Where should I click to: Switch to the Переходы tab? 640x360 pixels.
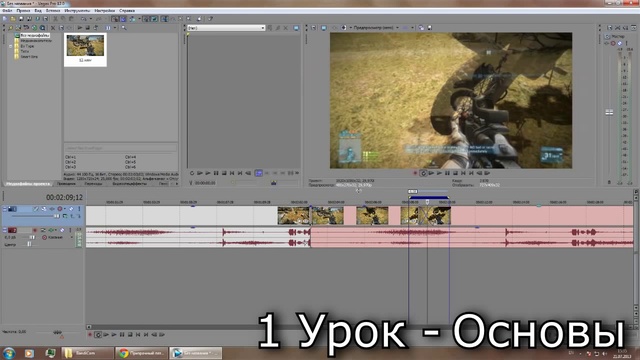(x=93, y=184)
